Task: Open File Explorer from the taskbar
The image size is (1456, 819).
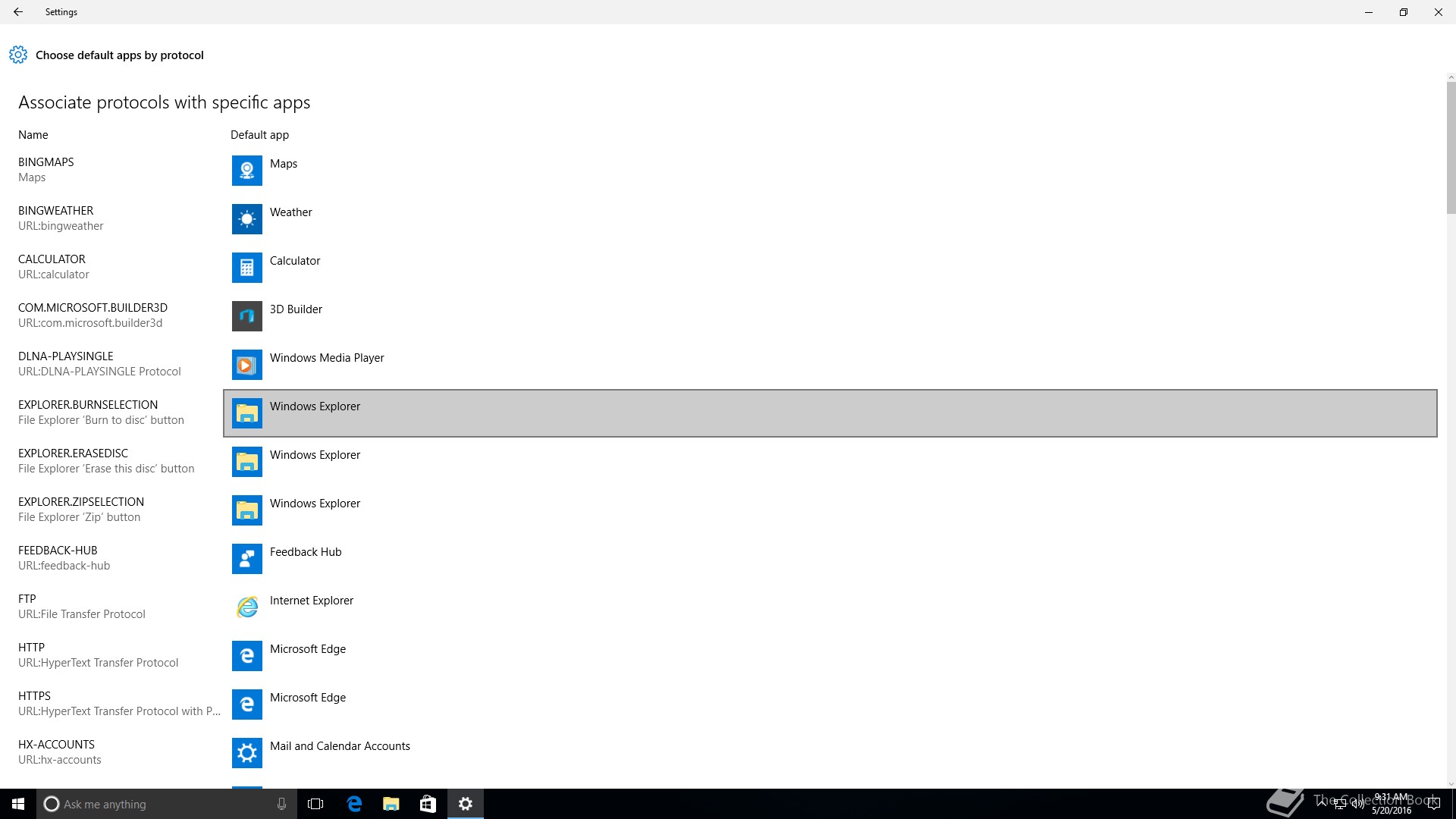Action: point(391,804)
